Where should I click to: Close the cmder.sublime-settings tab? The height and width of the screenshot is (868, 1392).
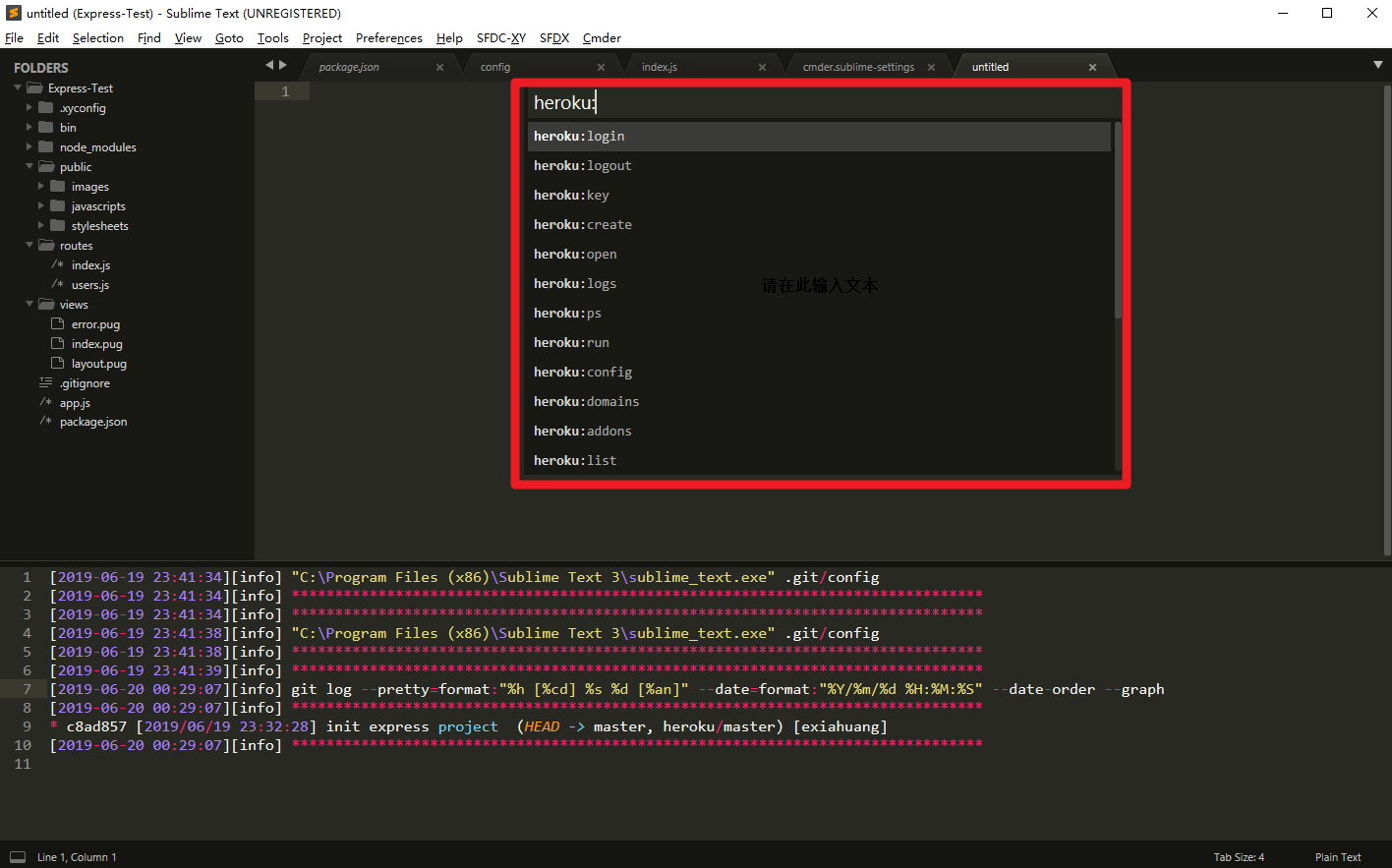(931, 67)
